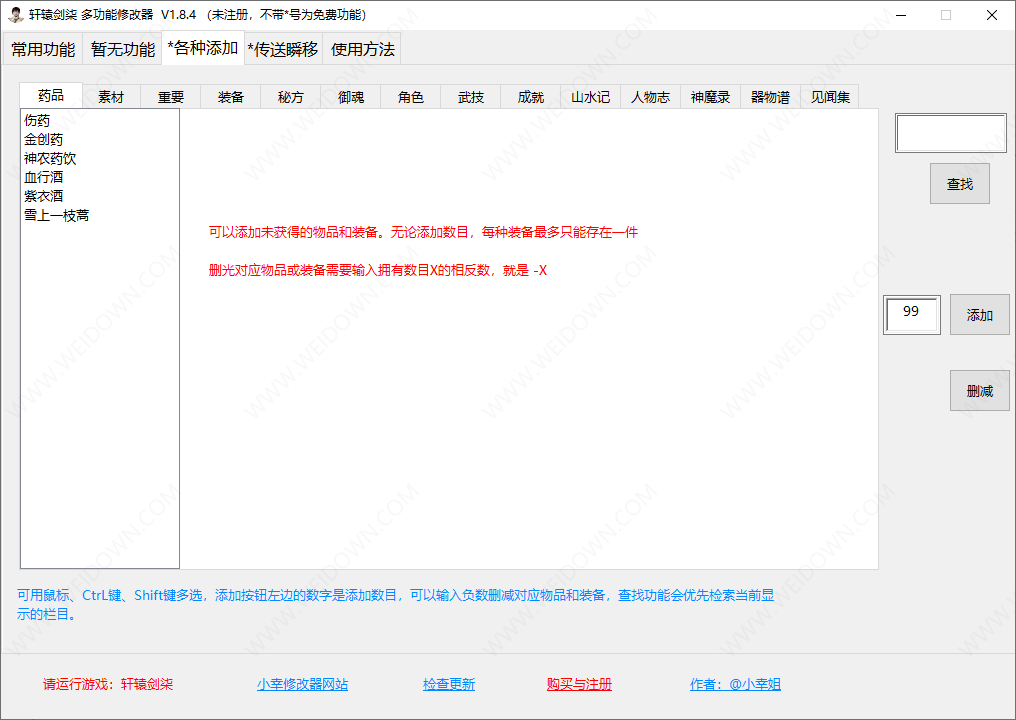
Task: Click the search text input box
Action: pyautogui.click(x=950, y=133)
